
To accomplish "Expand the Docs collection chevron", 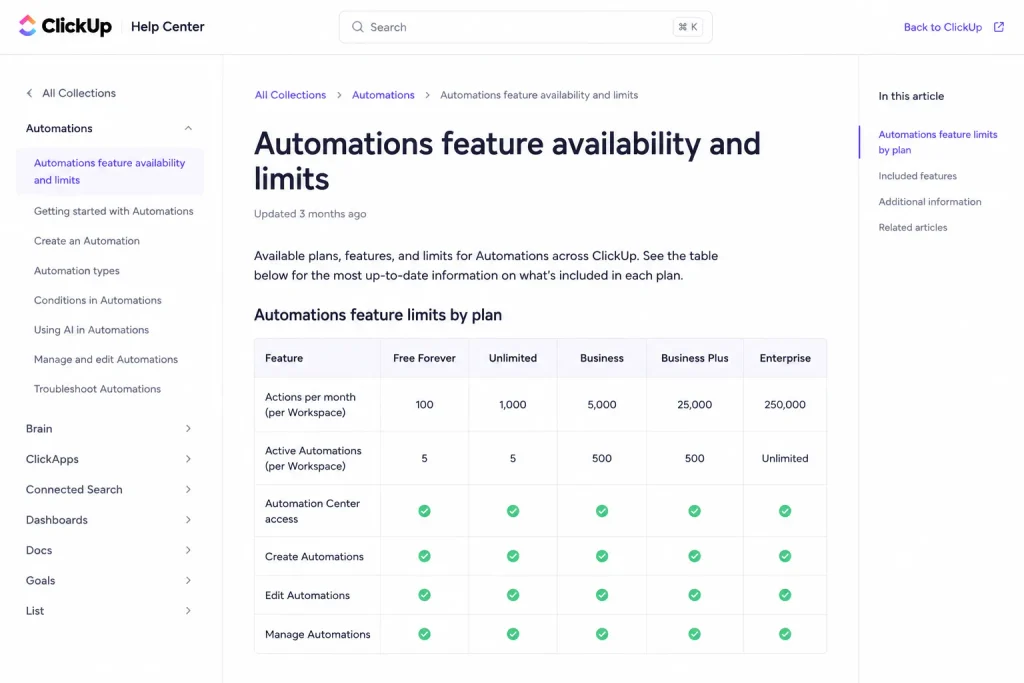I will tap(188, 550).
